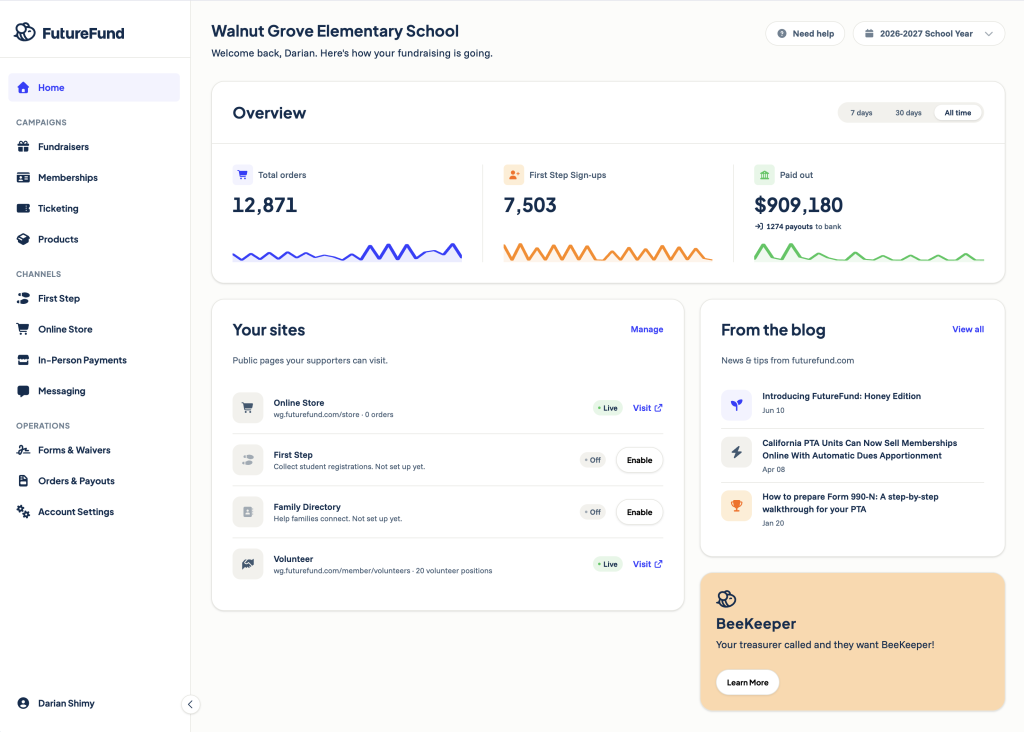This screenshot has width=1024, height=732.
Task: Click View all in From the blog
Action: coord(968,329)
